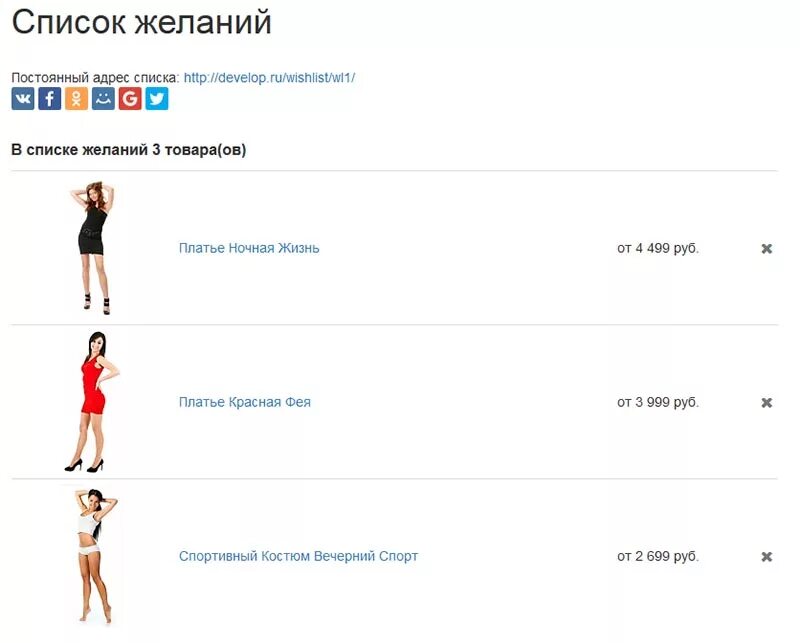Open Спортивный Костюм Вечерний Спорт link
This screenshot has height=643, width=800.
(x=298, y=556)
